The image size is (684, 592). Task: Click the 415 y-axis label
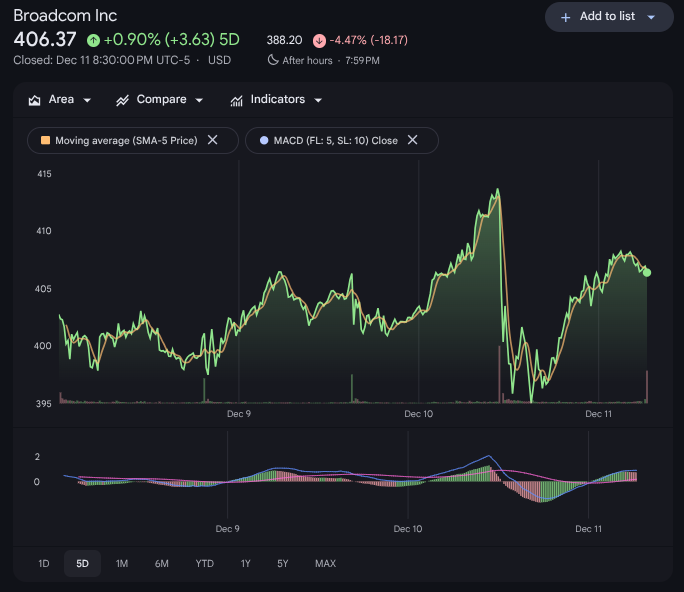click(x=44, y=174)
